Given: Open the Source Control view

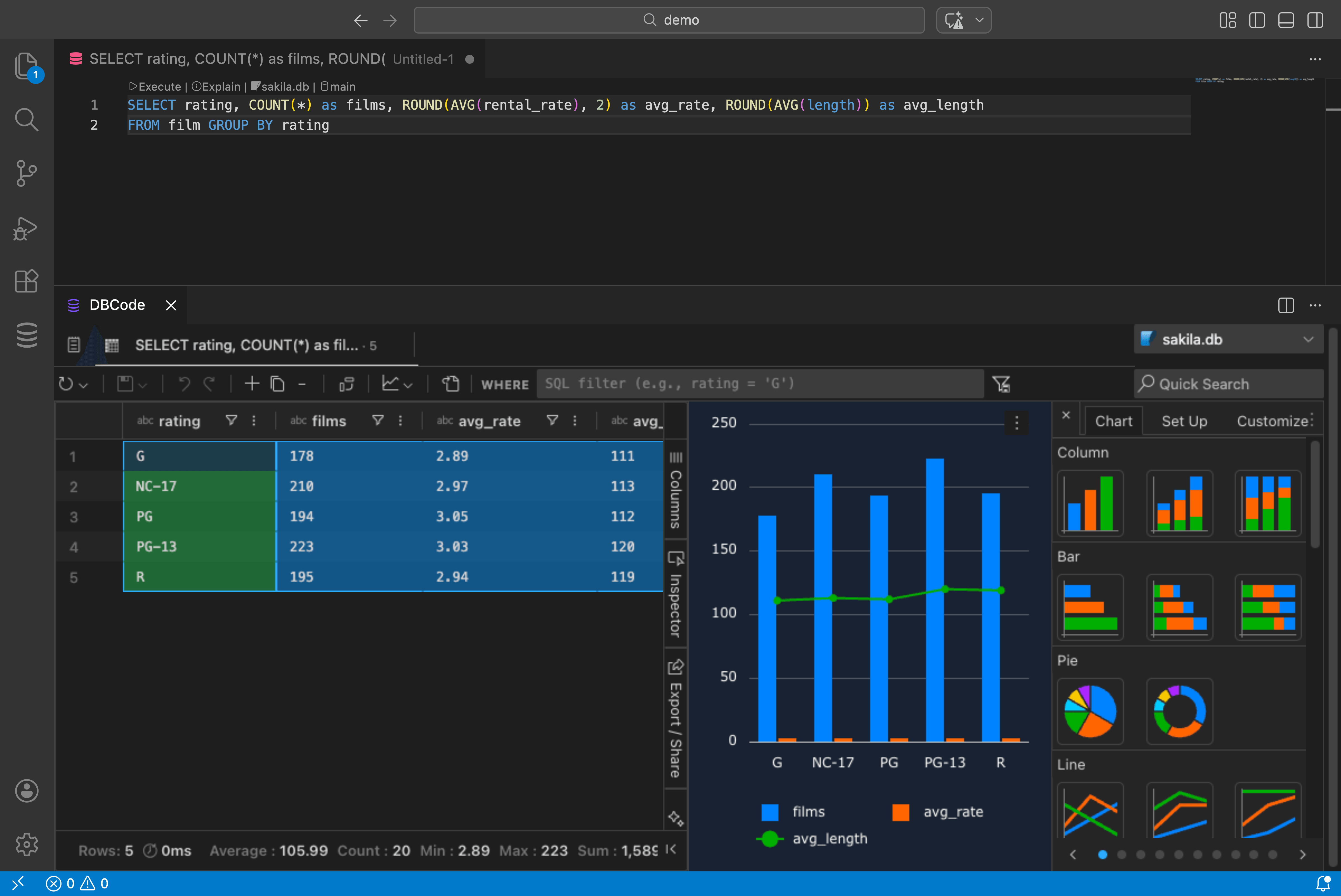Looking at the screenshot, I should coord(26,173).
